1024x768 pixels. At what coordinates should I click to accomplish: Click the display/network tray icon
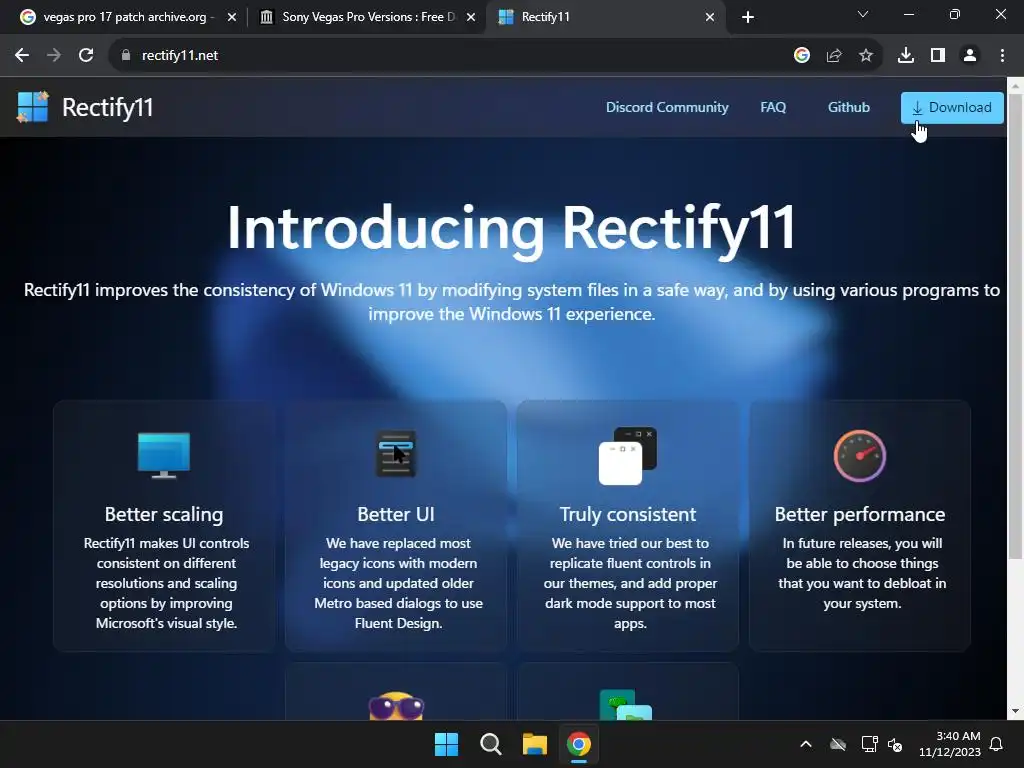coord(869,744)
